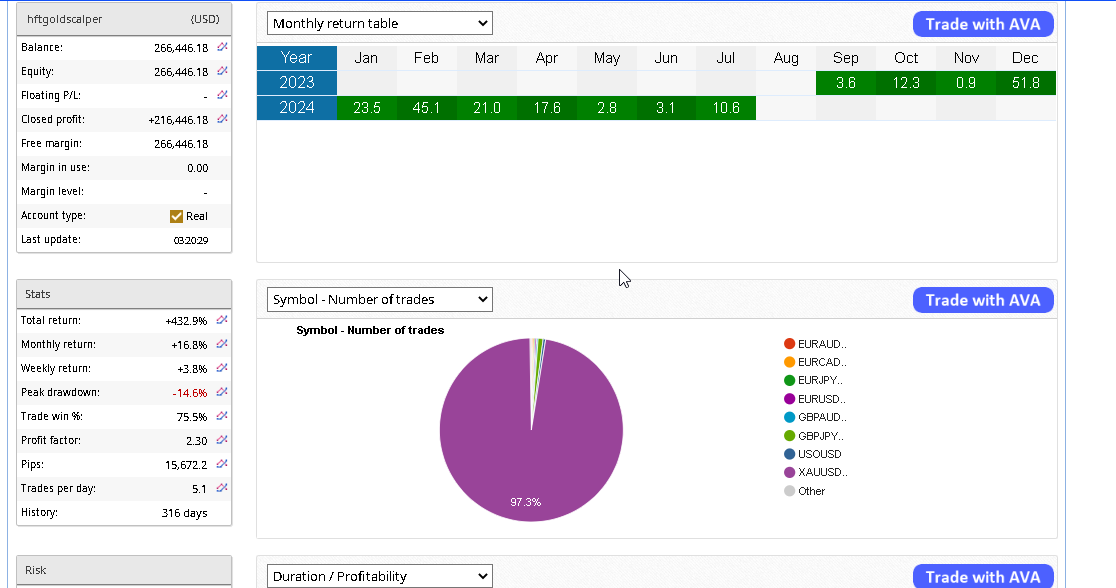Click the Trade win % chart icon
This screenshot has width=1116, height=588.
coord(222,416)
